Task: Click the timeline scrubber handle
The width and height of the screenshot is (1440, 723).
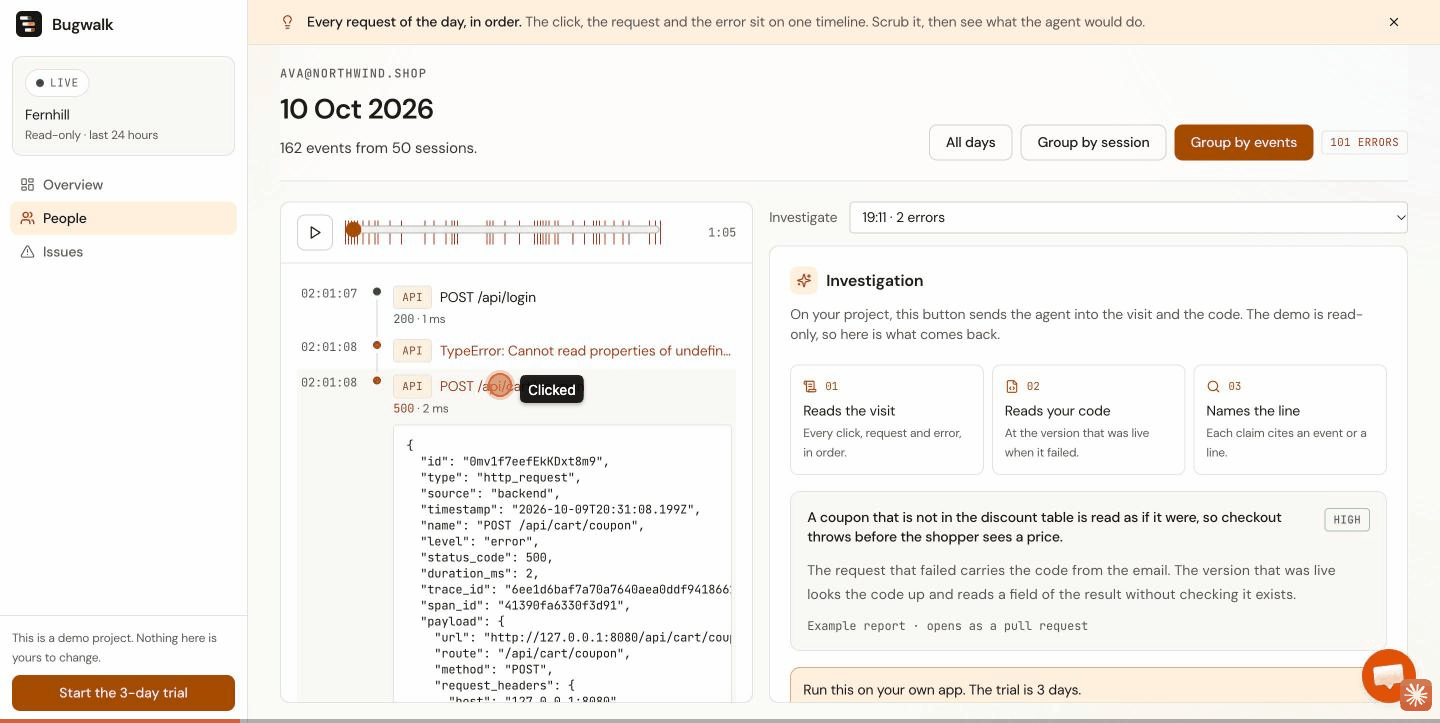Action: 353,230
